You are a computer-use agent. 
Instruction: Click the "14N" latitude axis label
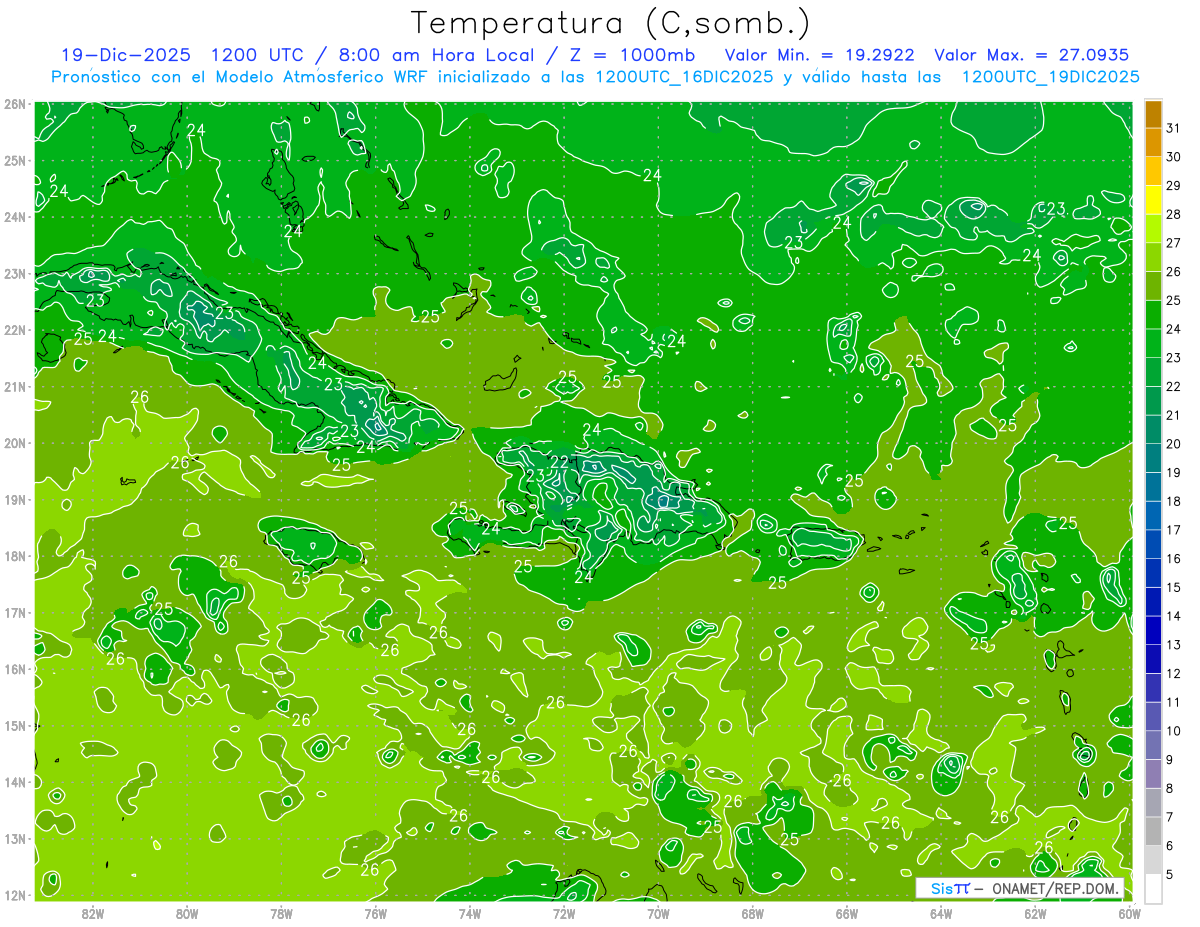point(15,782)
